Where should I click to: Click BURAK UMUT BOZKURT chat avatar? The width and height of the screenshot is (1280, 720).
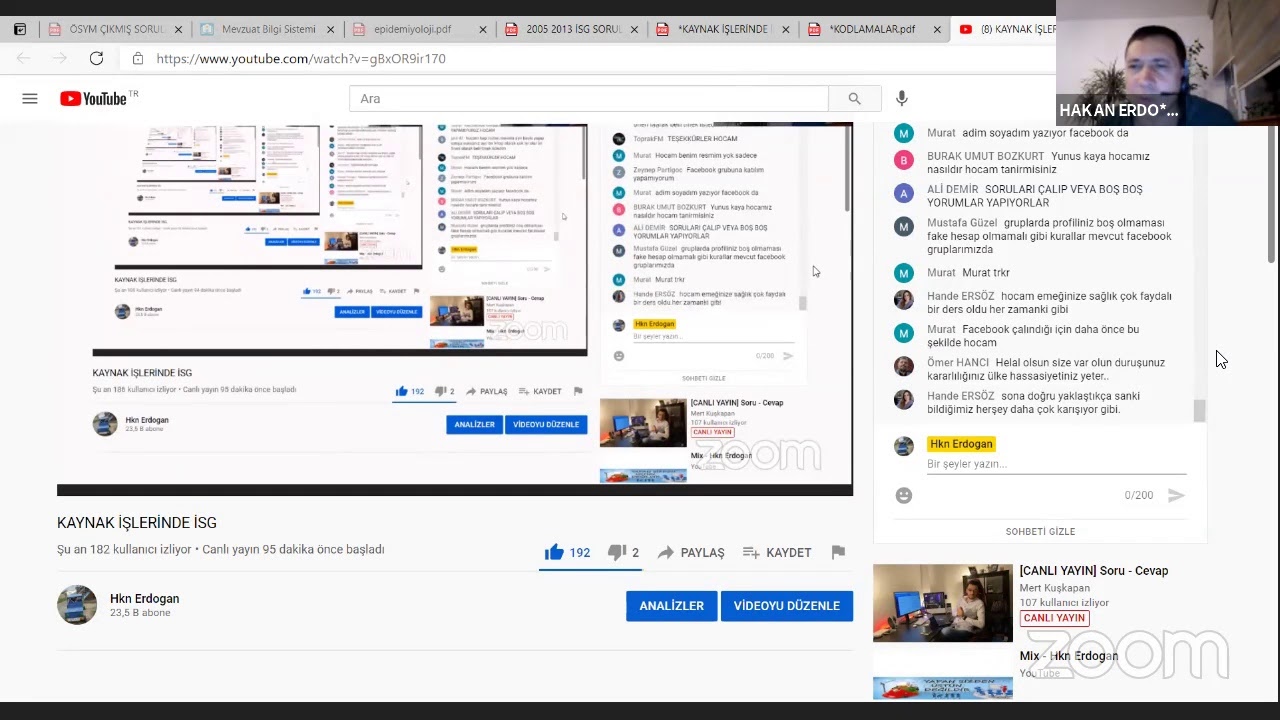(904, 160)
